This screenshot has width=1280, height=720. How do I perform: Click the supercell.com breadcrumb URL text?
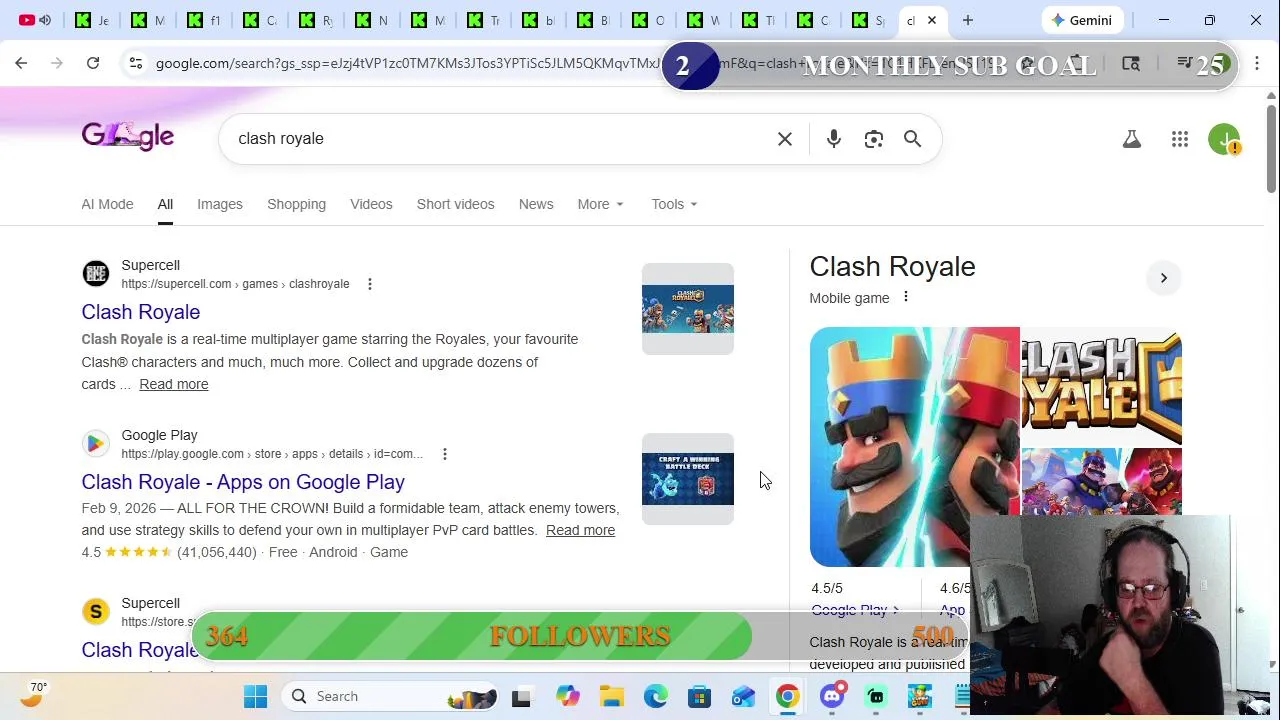(235, 284)
